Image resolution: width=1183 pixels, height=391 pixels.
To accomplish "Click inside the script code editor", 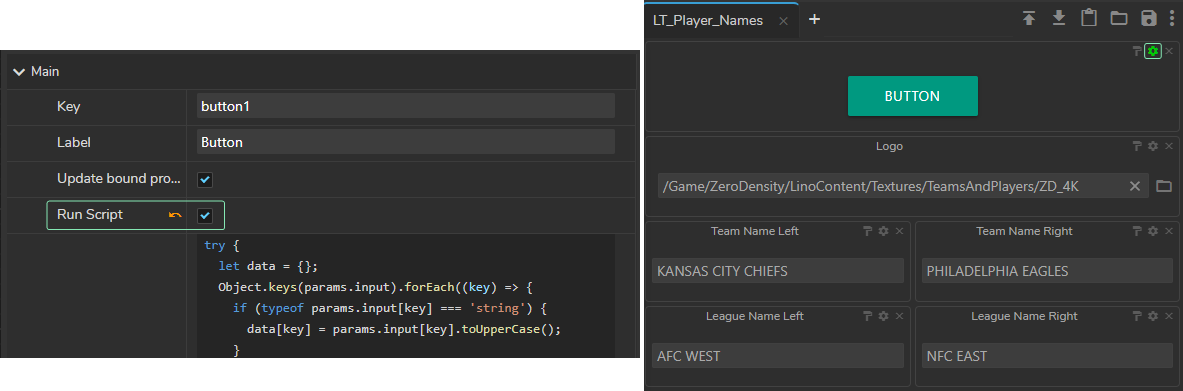I will [x=406, y=296].
